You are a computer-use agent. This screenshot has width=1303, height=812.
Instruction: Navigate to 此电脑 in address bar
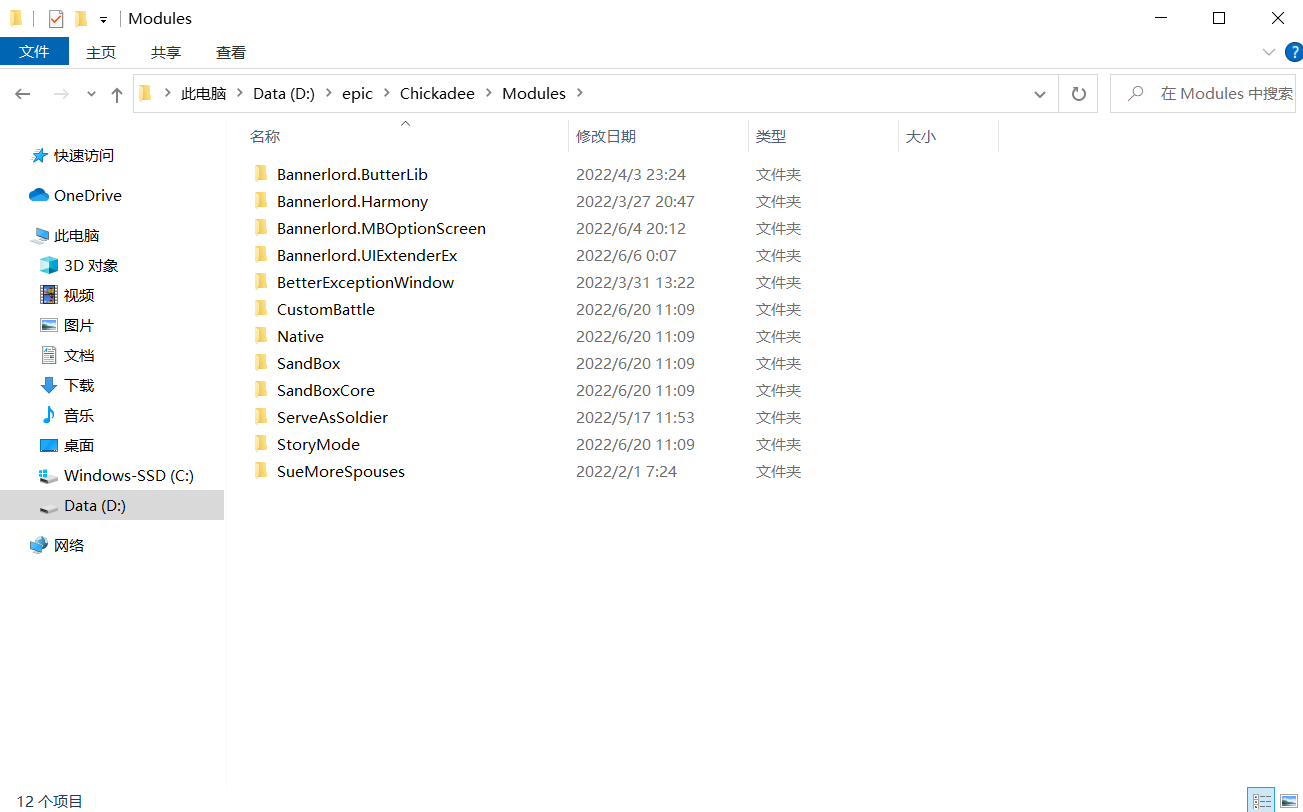point(203,93)
